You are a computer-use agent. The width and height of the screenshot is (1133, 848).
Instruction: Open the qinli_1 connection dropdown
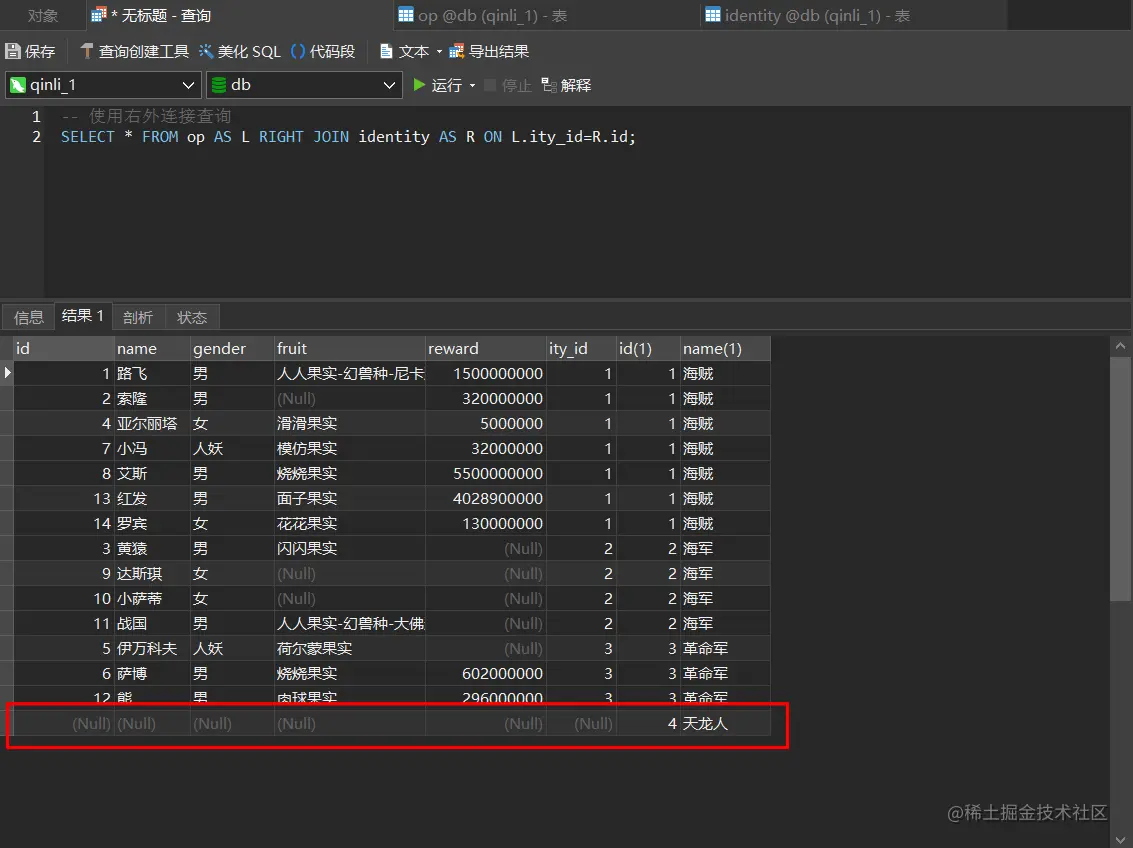103,85
